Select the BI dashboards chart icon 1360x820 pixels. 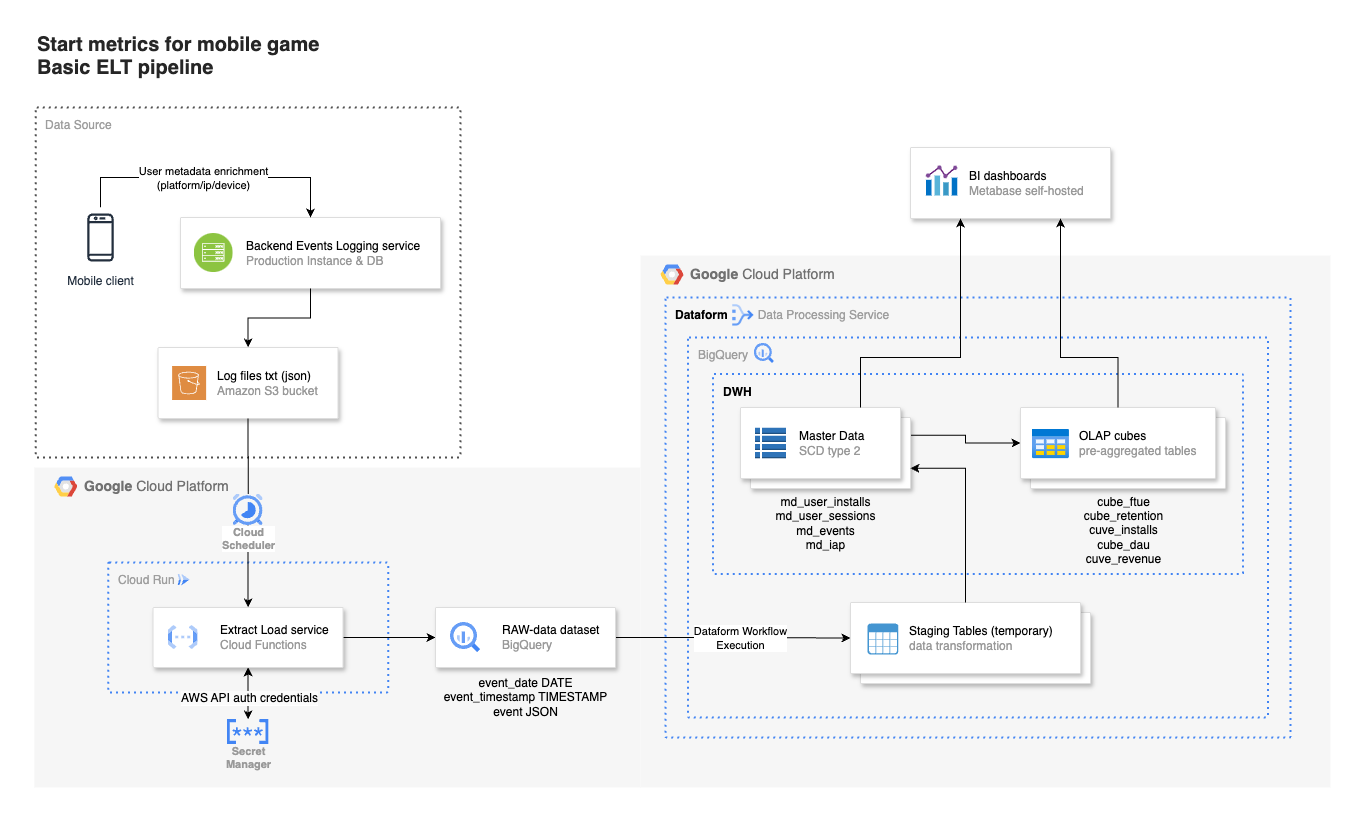(x=942, y=182)
